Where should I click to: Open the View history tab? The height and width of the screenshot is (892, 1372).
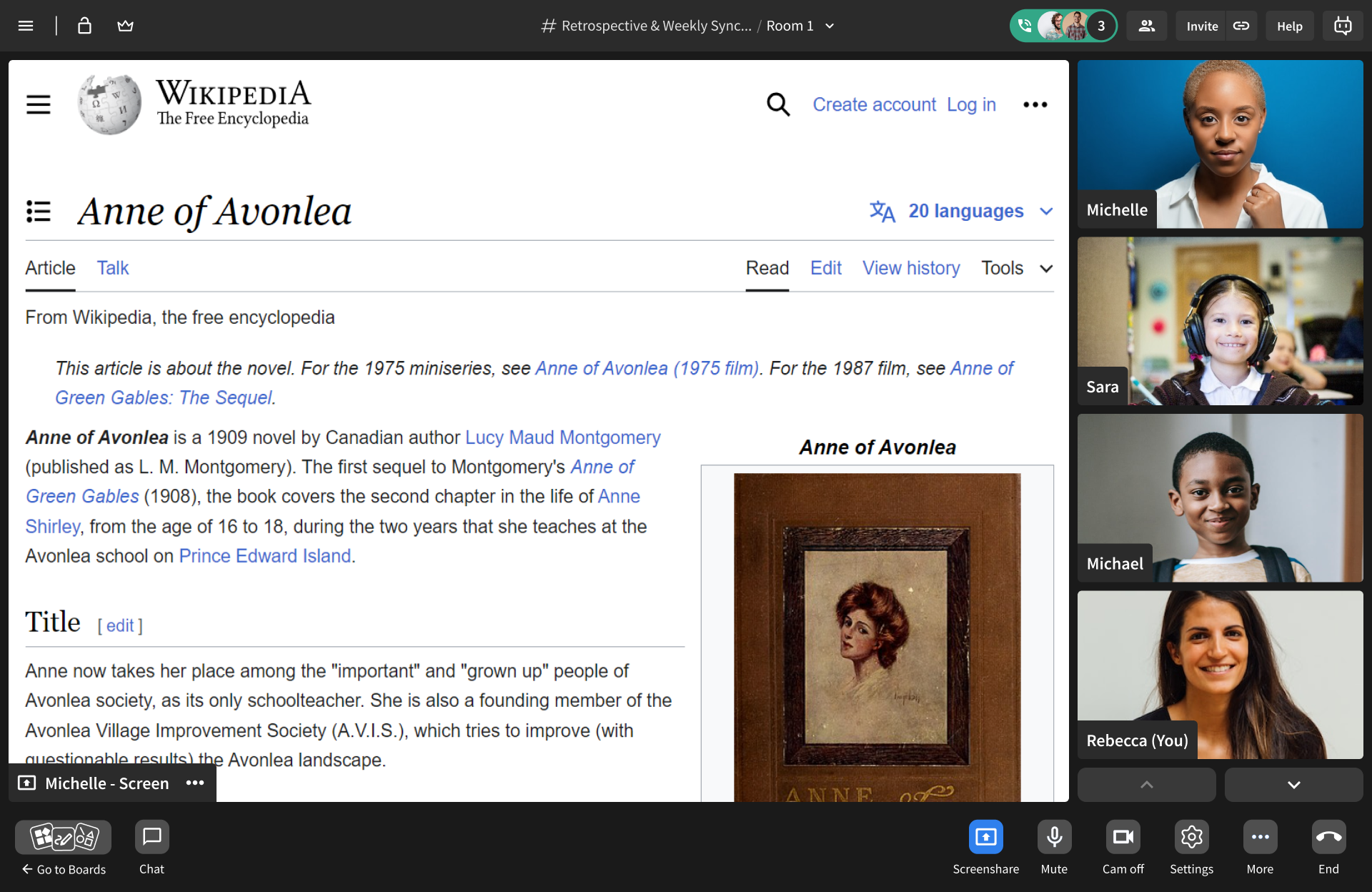(911, 268)
